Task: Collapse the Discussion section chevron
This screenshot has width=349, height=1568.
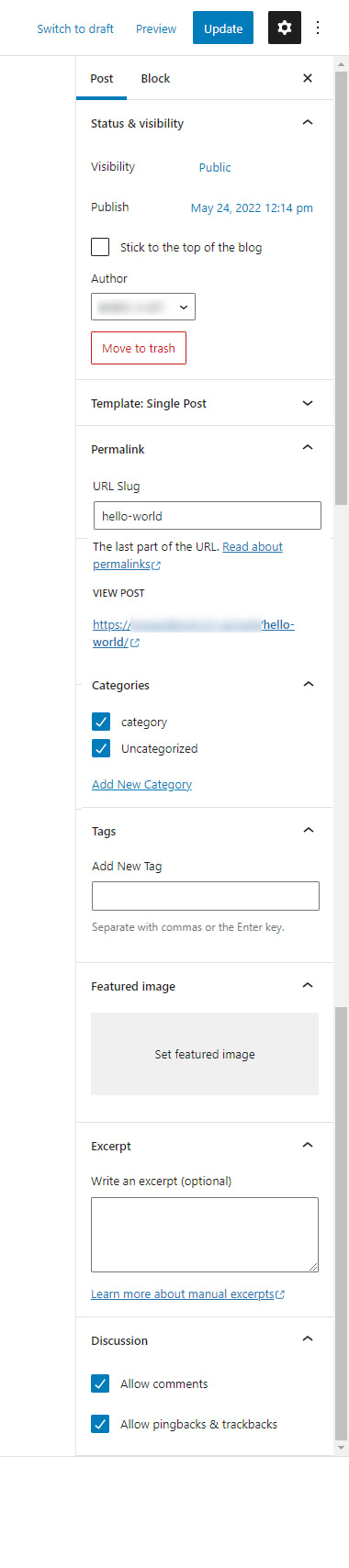Action: [x=308, y=1339]
